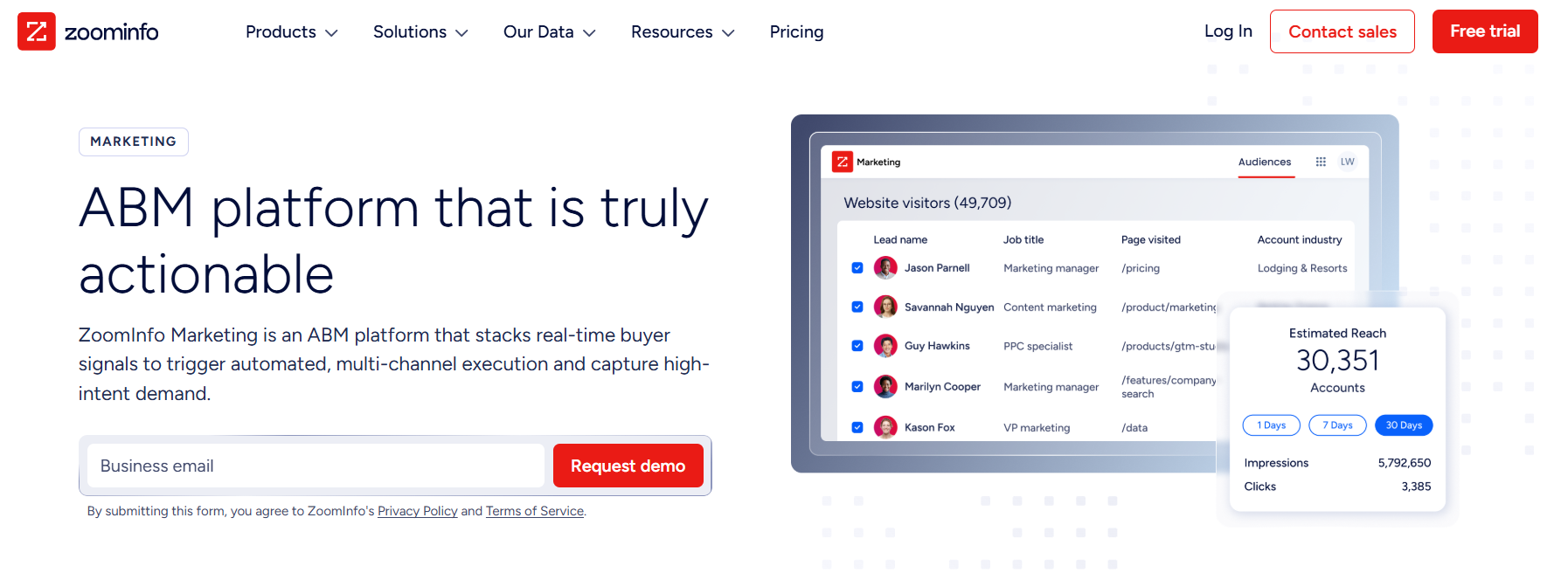This screenshot has width=1568, height=573.
Task: Click Jason Parnell's avatar photo
Action: click(x=885, y=268)
